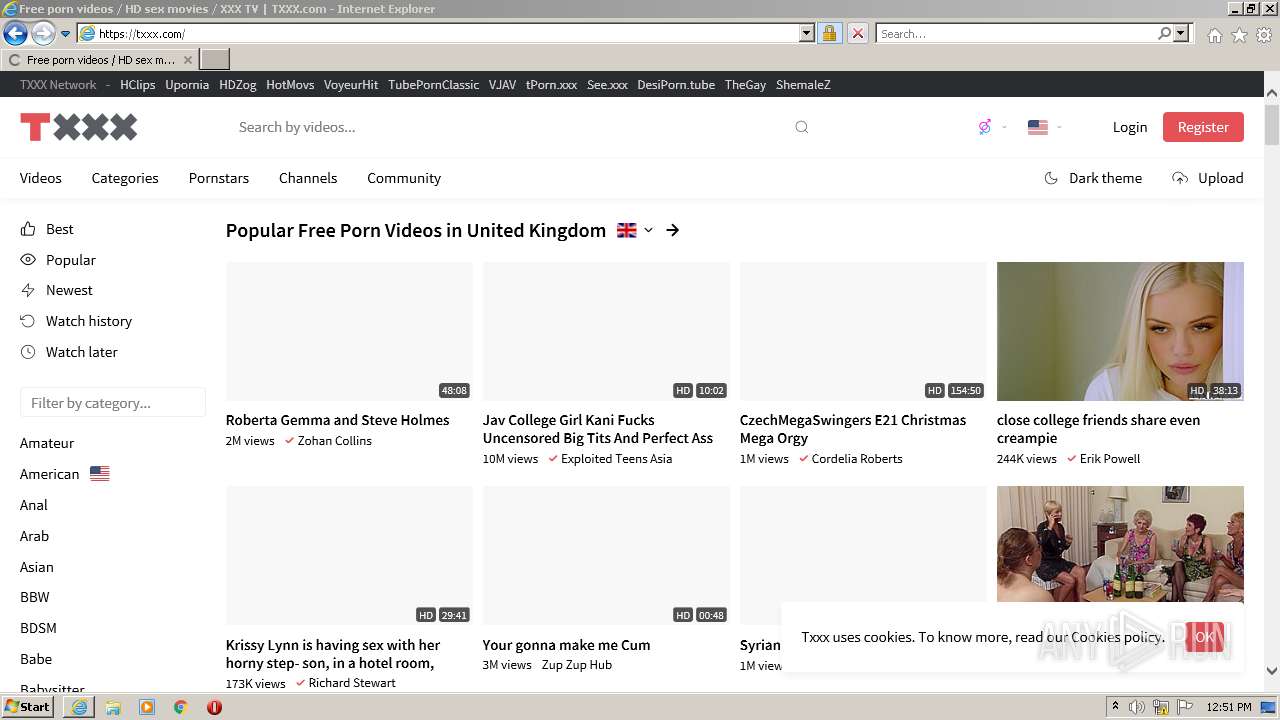Open the HDZog network link

pyautogui.click(x=238, y=85)
